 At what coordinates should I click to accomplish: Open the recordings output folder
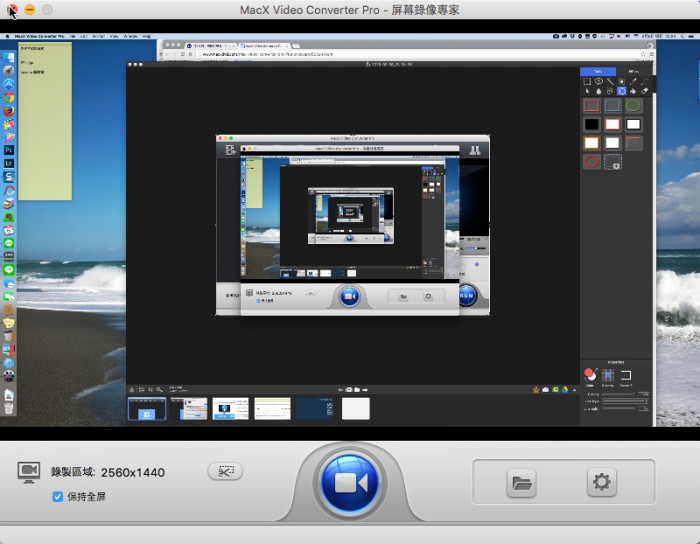coord(521,483)
